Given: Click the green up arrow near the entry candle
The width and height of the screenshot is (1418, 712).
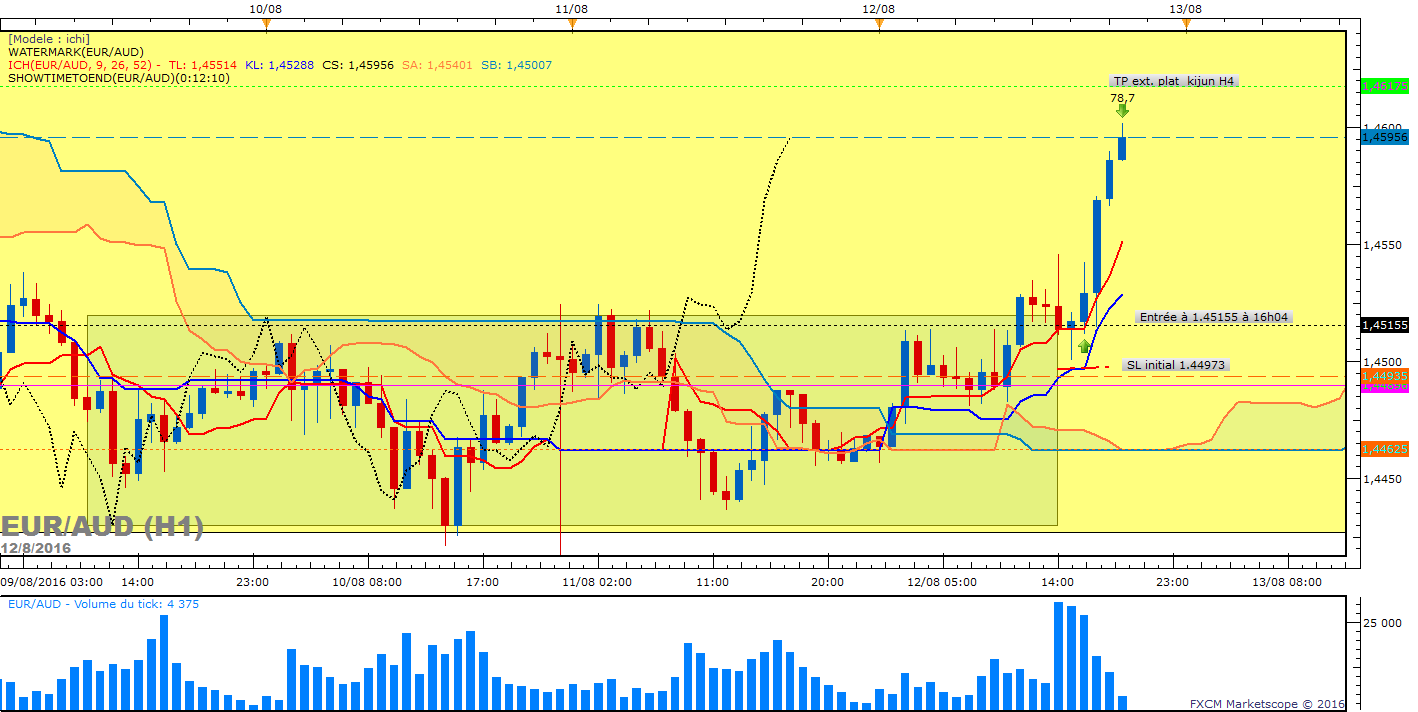Looking at the screenshot, I should (1084, 346).
